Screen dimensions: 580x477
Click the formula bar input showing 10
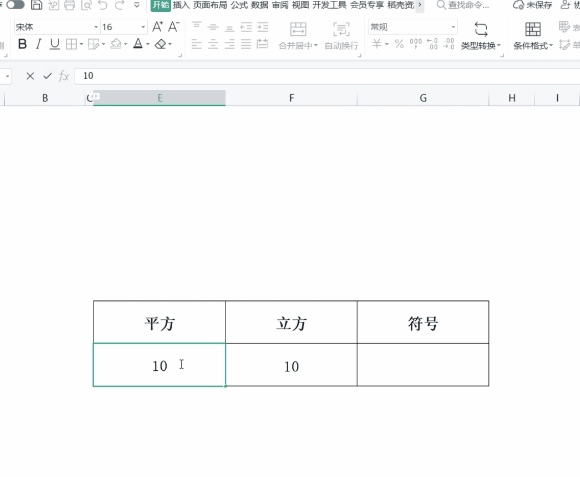click(x=327, y=76)
